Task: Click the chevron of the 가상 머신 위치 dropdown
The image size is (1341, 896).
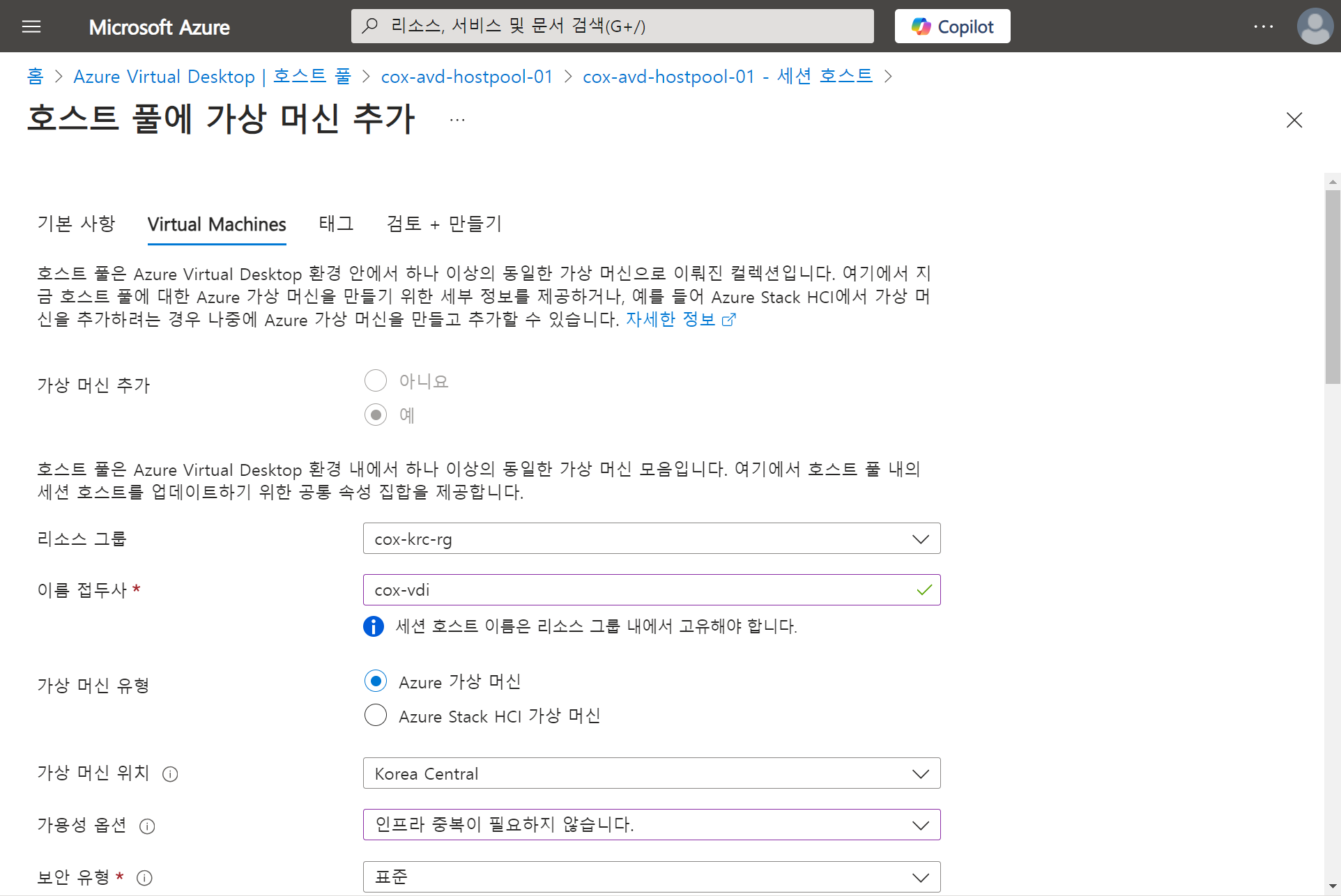Action: tap(921, 774)
